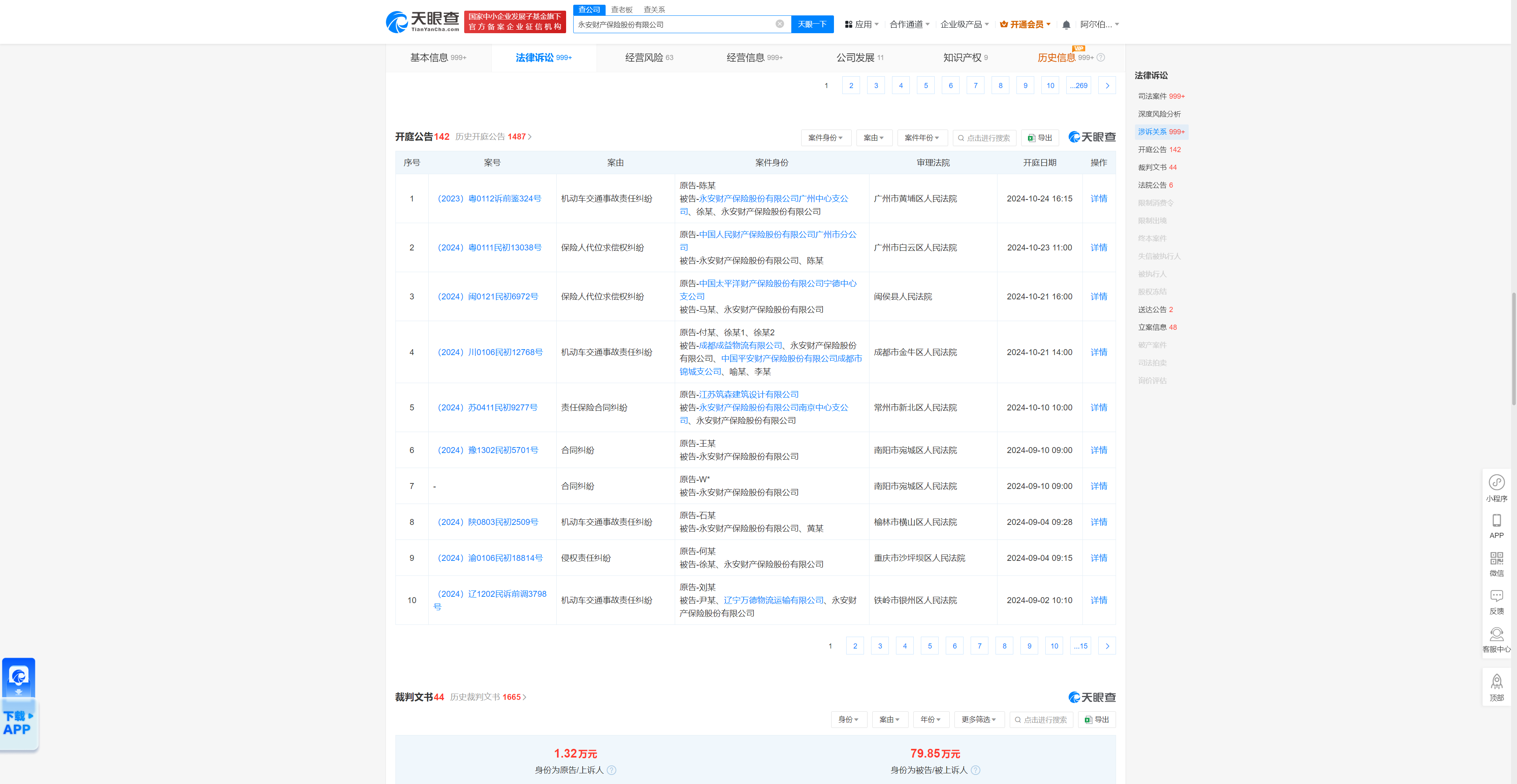Open the 客服中心 headset icon
Screen dimensions: 1517x784
(1496, 640)
